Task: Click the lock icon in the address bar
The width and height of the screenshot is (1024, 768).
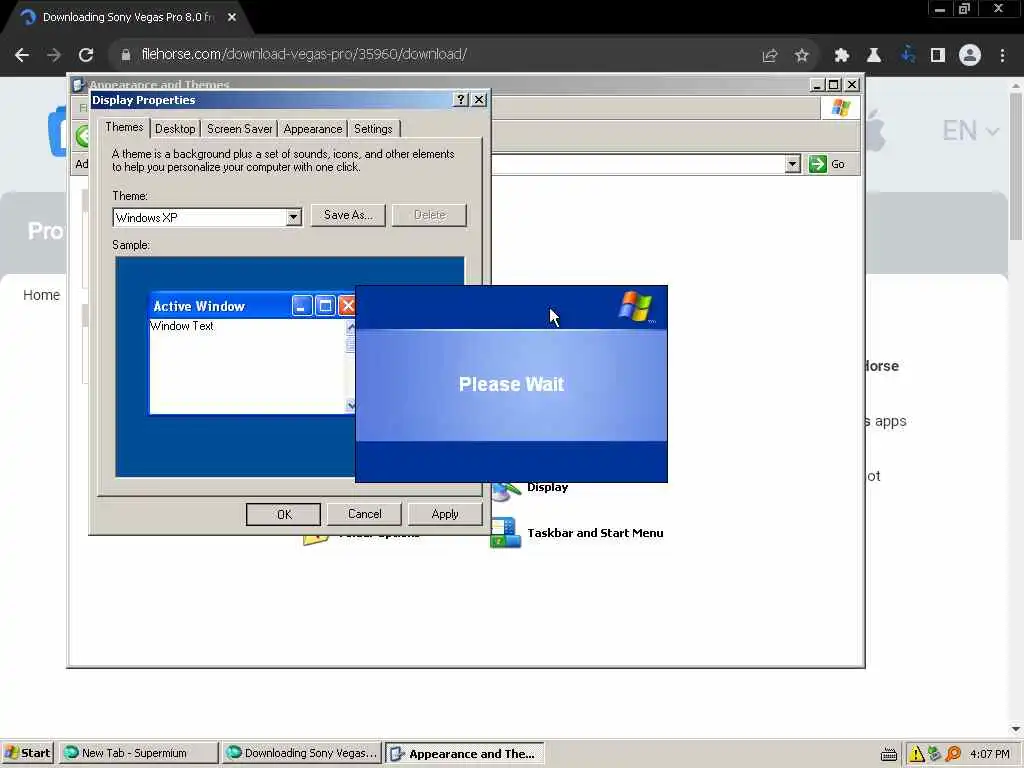Action: tap(126, 55)
